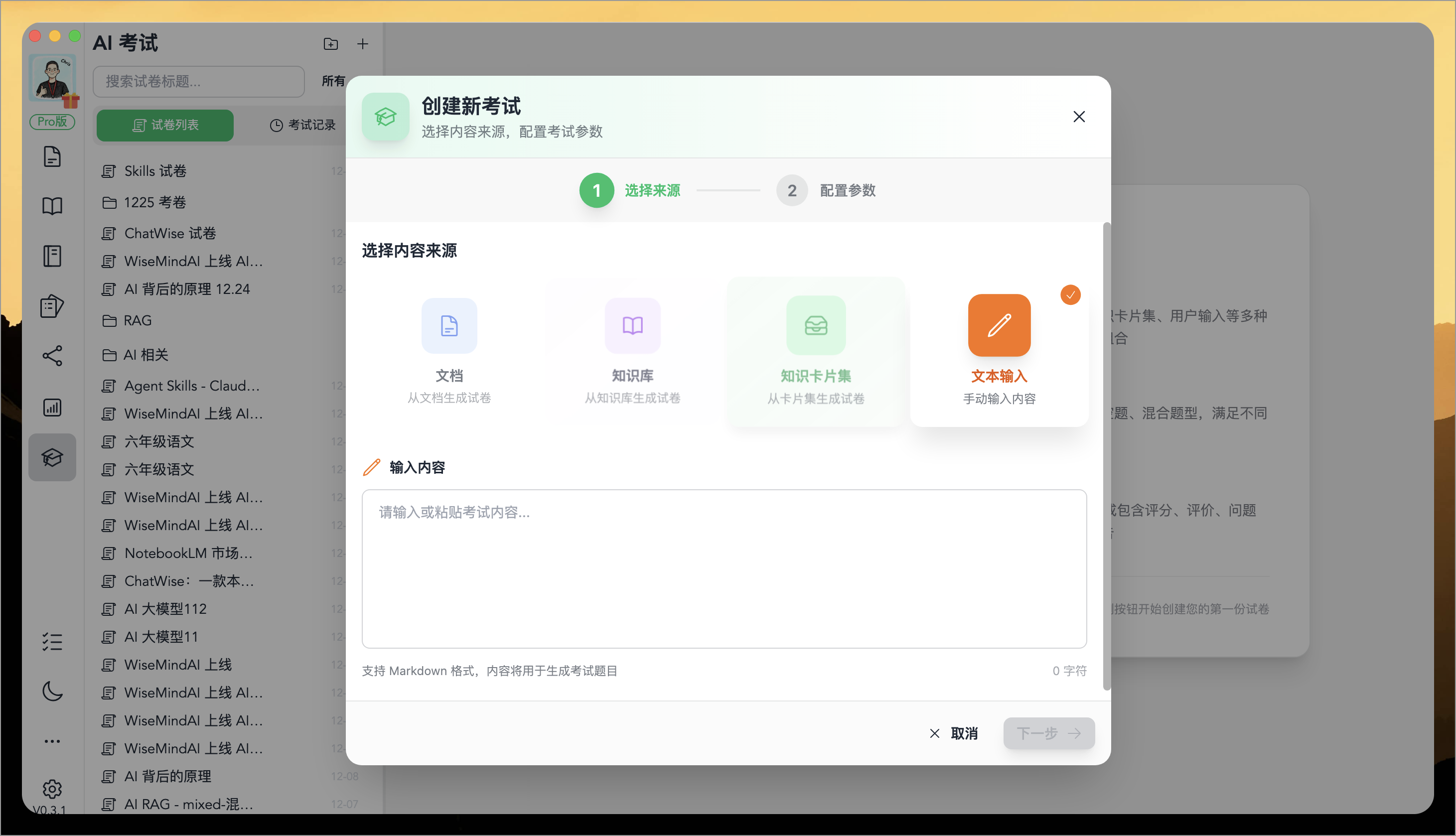
Task: Select the 文档 source card icon
Action: coord(449,325)
